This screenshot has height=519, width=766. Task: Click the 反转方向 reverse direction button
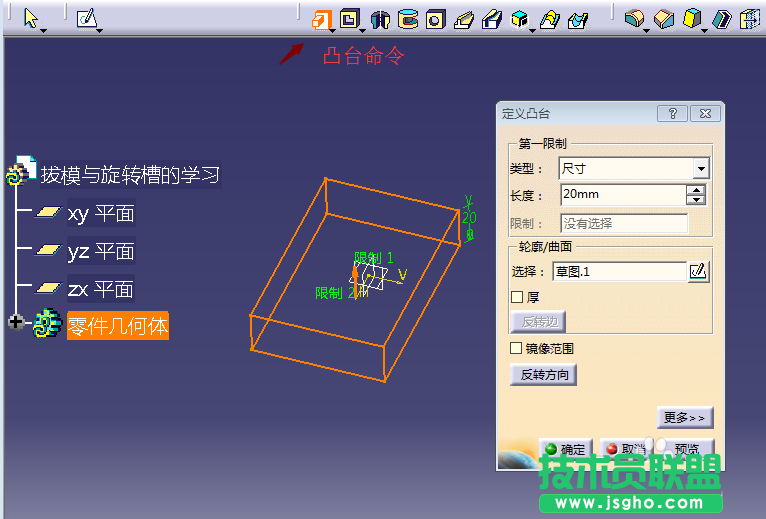point(543,375)
